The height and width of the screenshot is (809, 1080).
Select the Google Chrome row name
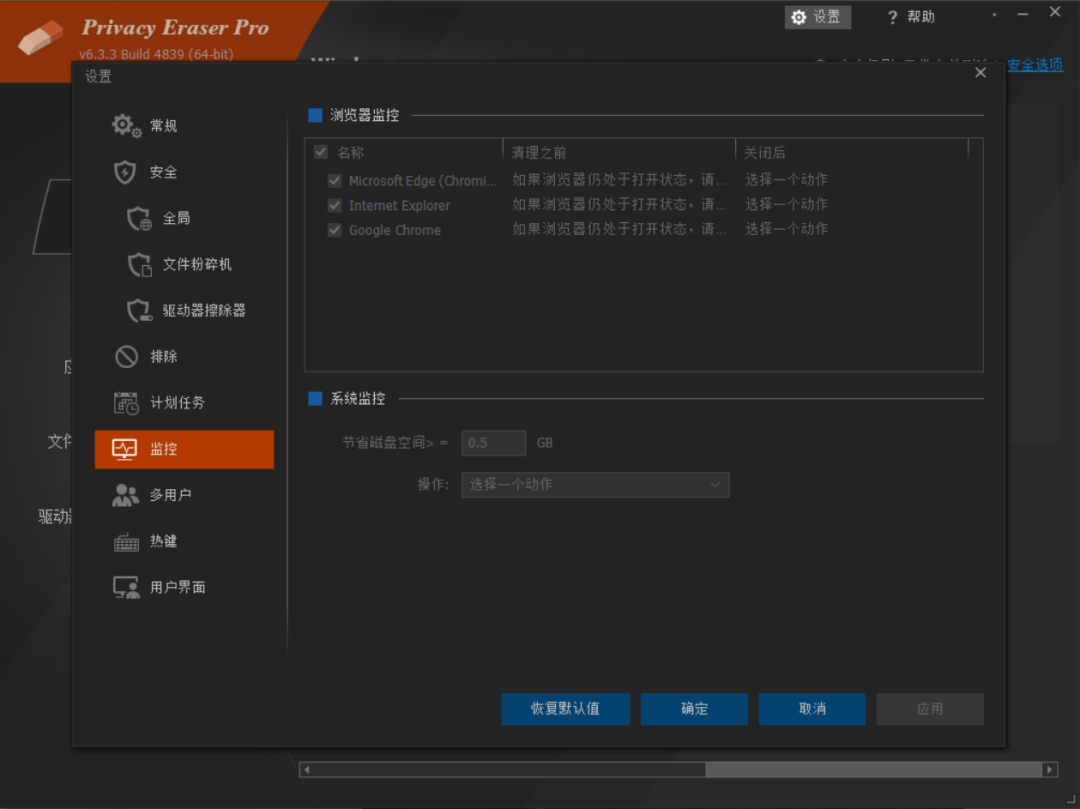pos(395,231)
